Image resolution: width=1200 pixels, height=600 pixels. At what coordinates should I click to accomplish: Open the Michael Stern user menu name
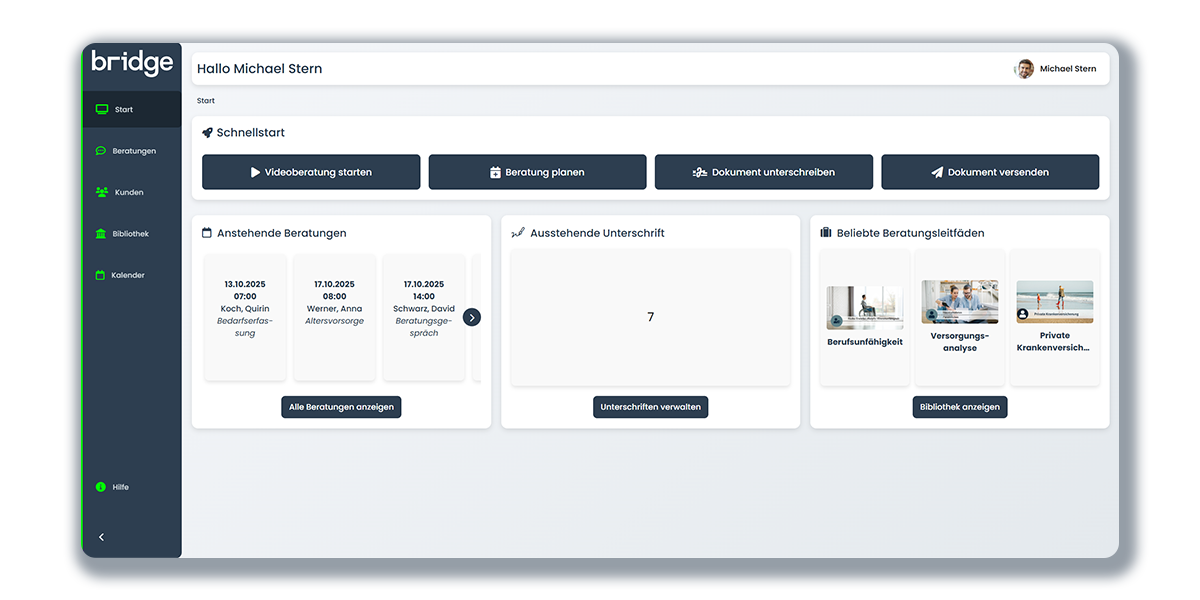1068,69
